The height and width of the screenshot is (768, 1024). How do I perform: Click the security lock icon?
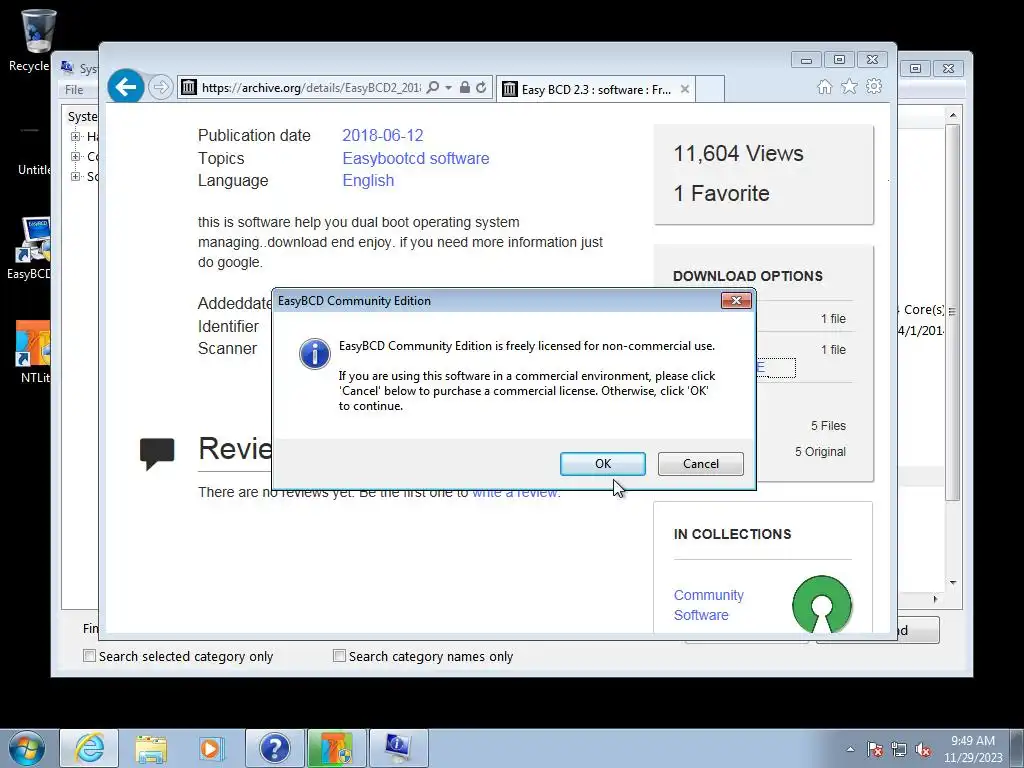point(464,88)
